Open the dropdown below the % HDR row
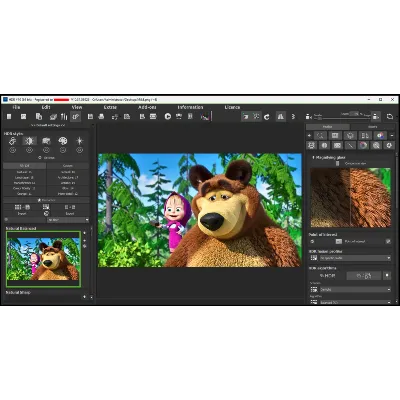Viewport: 400px width, 400px height. [x=355, y=290]
